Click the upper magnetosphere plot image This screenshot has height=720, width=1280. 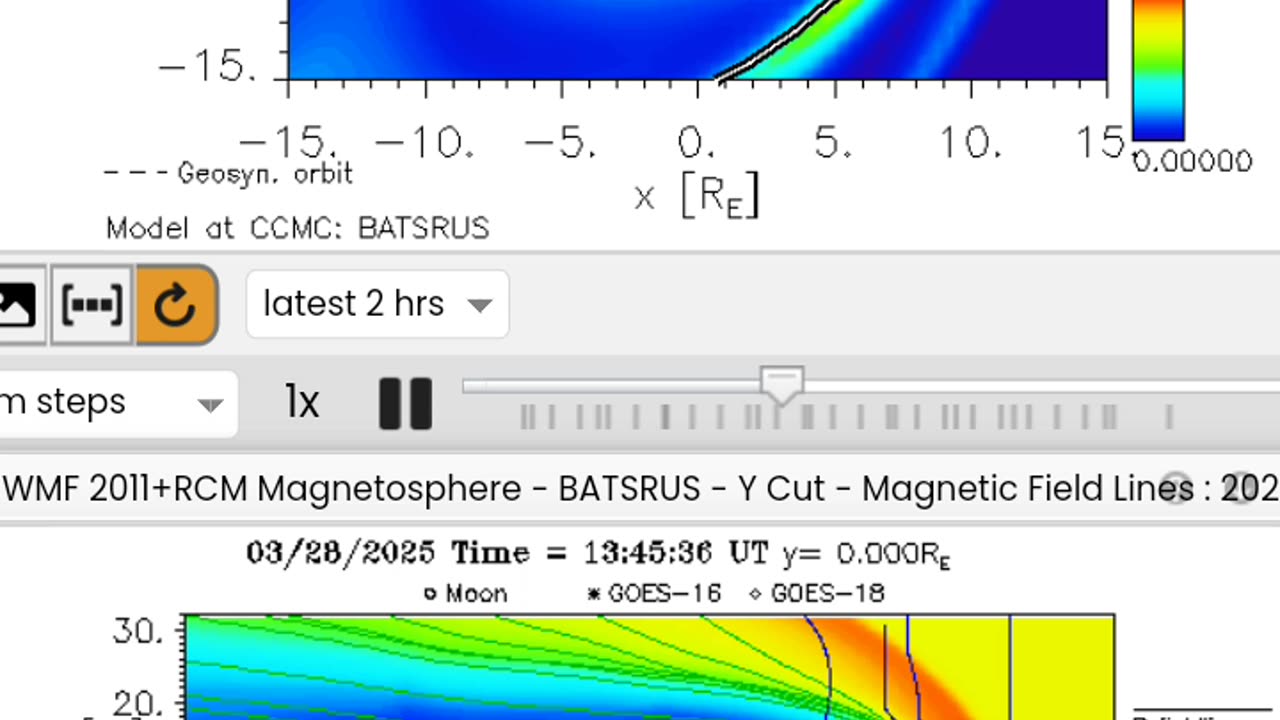click(697, 40)
